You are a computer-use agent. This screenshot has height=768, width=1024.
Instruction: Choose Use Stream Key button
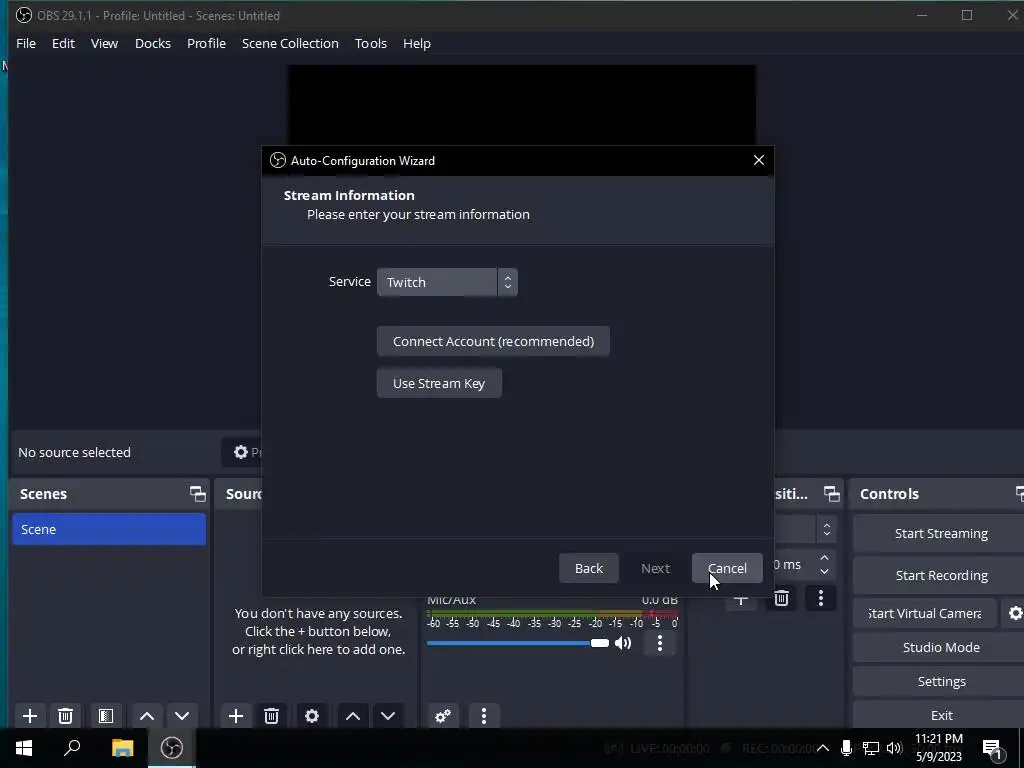click(439, 383)
